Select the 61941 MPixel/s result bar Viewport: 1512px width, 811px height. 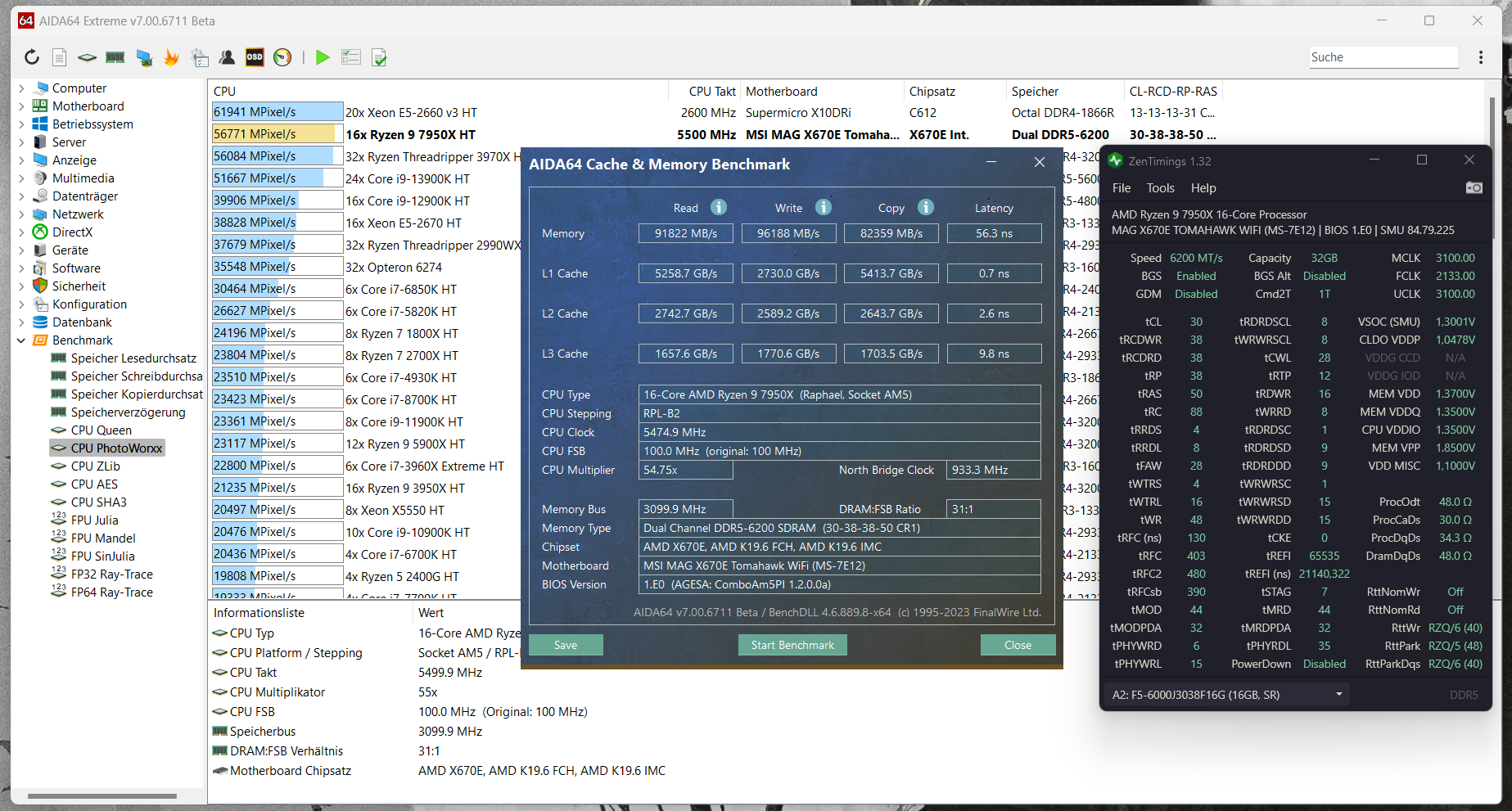[x=277, y=112]
